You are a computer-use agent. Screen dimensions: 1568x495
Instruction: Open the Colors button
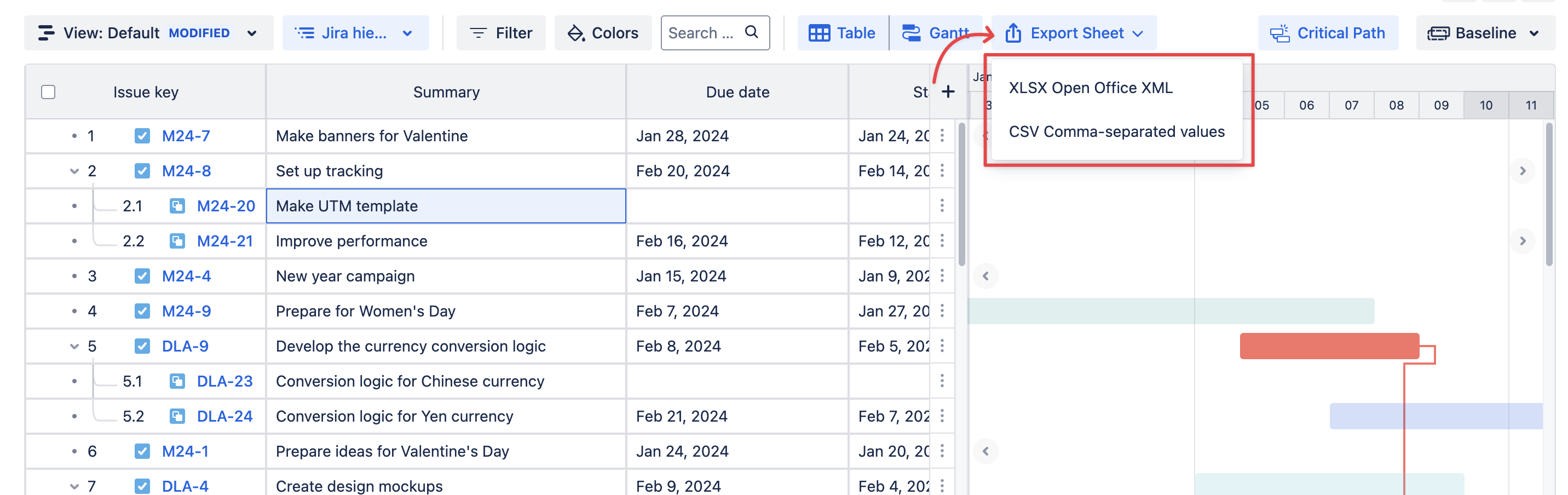603,33
